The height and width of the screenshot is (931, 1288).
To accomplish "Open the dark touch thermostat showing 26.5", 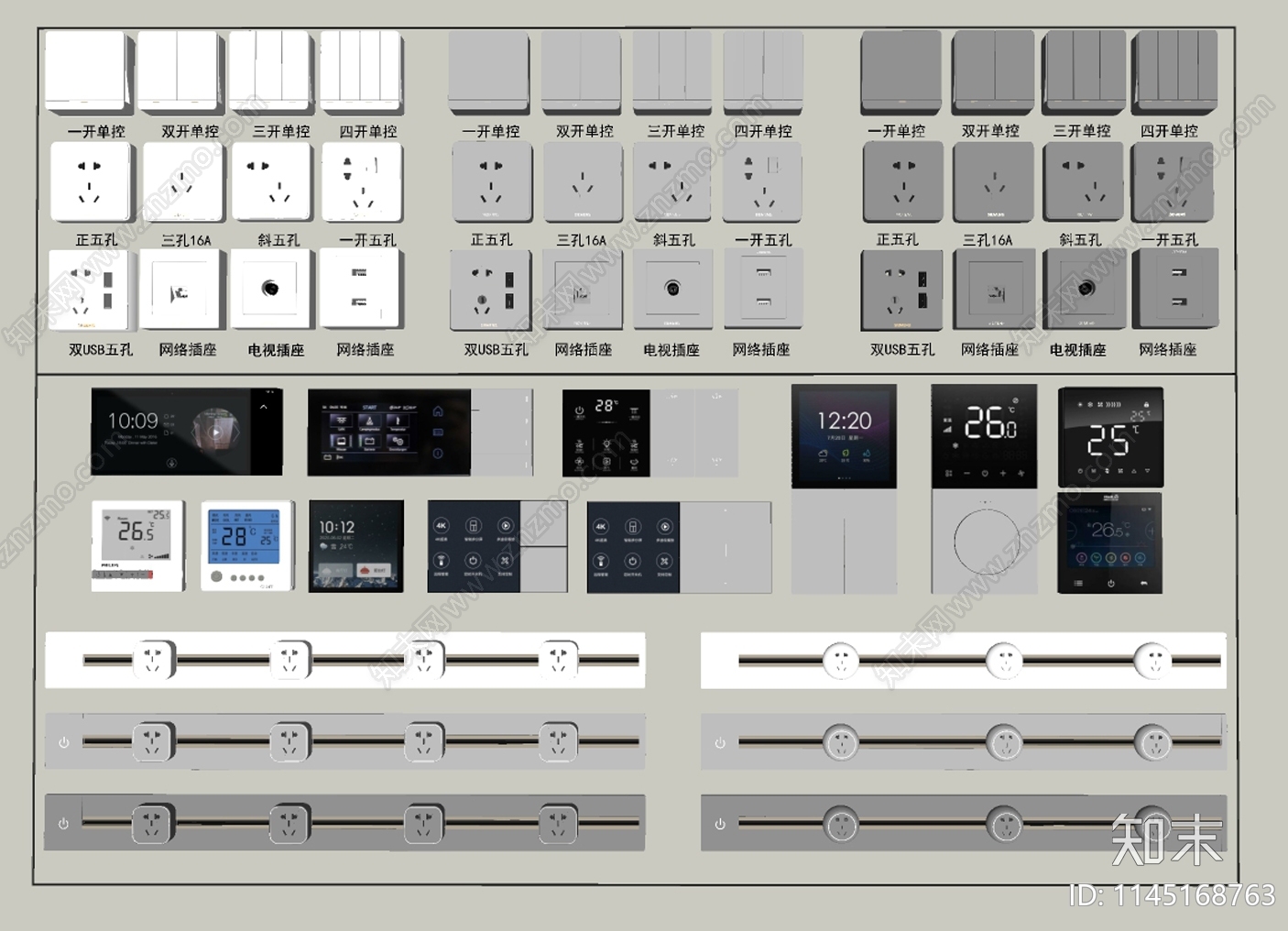I will 1110,542.
